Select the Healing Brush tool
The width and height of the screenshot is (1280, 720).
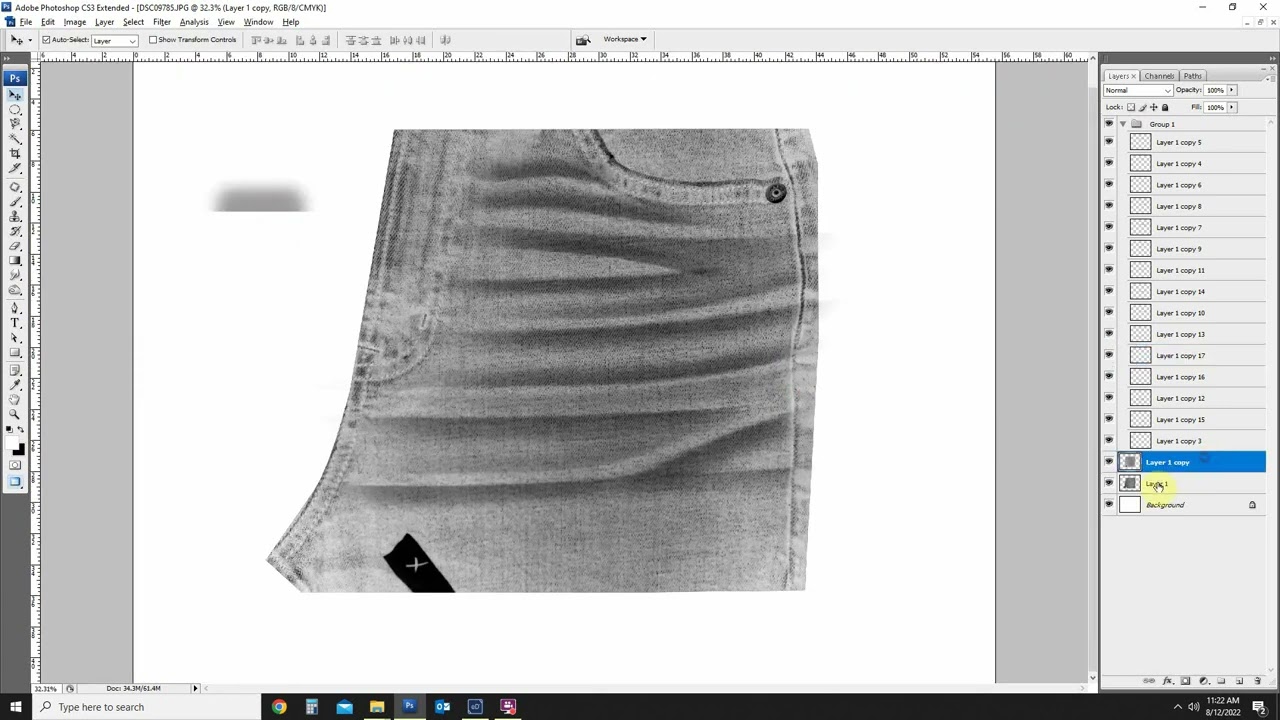click(x=15, y=186)
